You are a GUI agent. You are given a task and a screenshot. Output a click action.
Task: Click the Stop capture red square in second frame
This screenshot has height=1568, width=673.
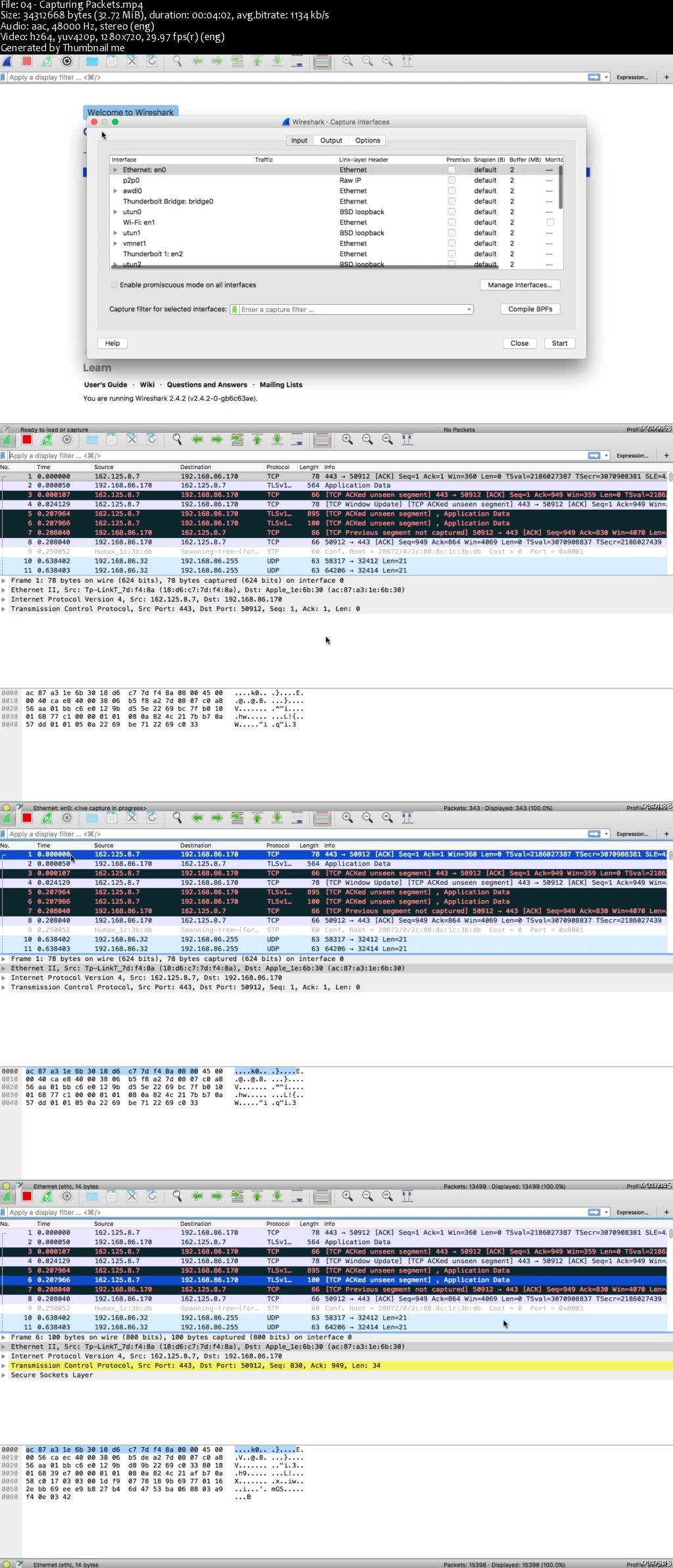[27, 439]
